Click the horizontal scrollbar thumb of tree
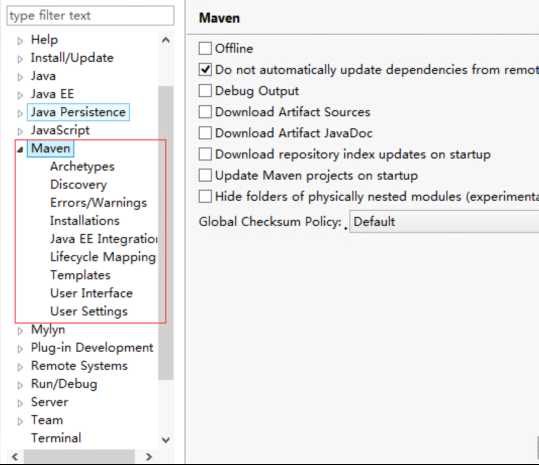The height and width of the screenshot is (465, 539). point(79,457)
